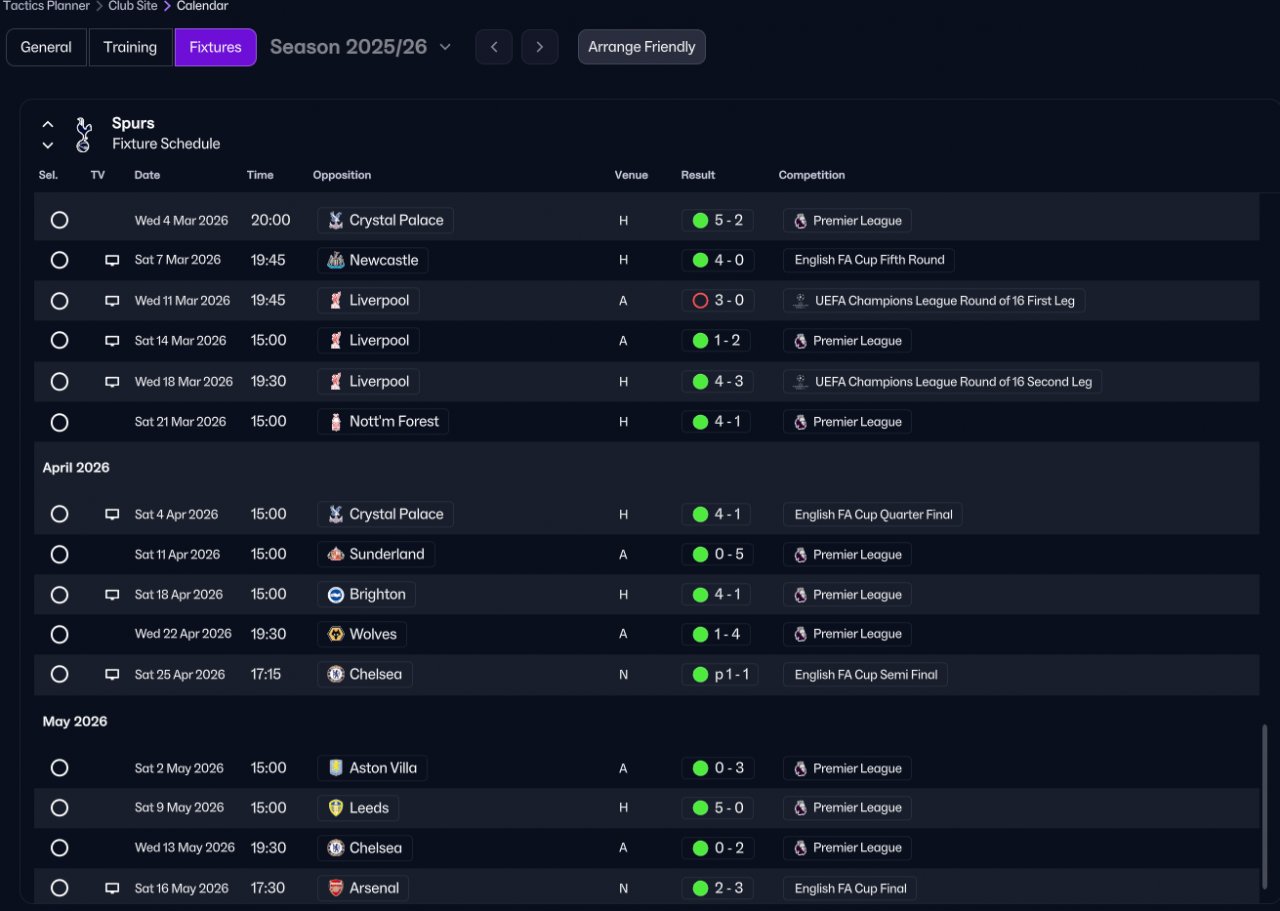Click the Wolves club badge icon
The height and width of the screenshot is (911, 1280).
point(336,634)
